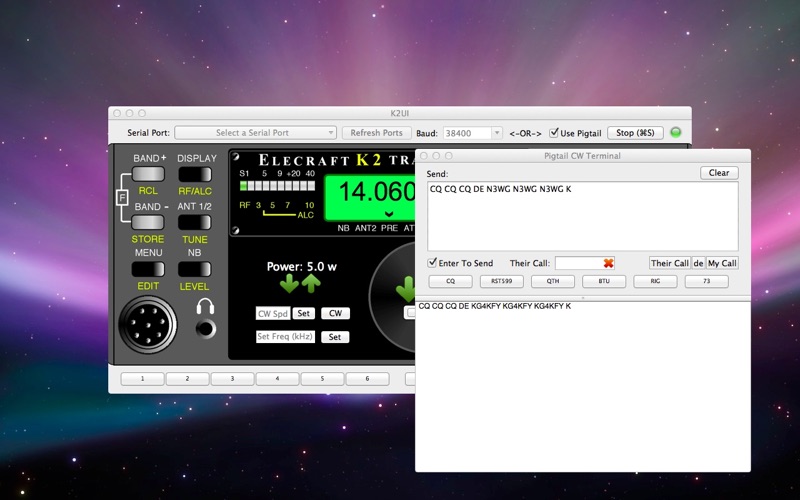Toggle the Enter To Send checkbox
The height and width of the screenshot is (500, 800).
pyautogui.click(x=432, y=263)
